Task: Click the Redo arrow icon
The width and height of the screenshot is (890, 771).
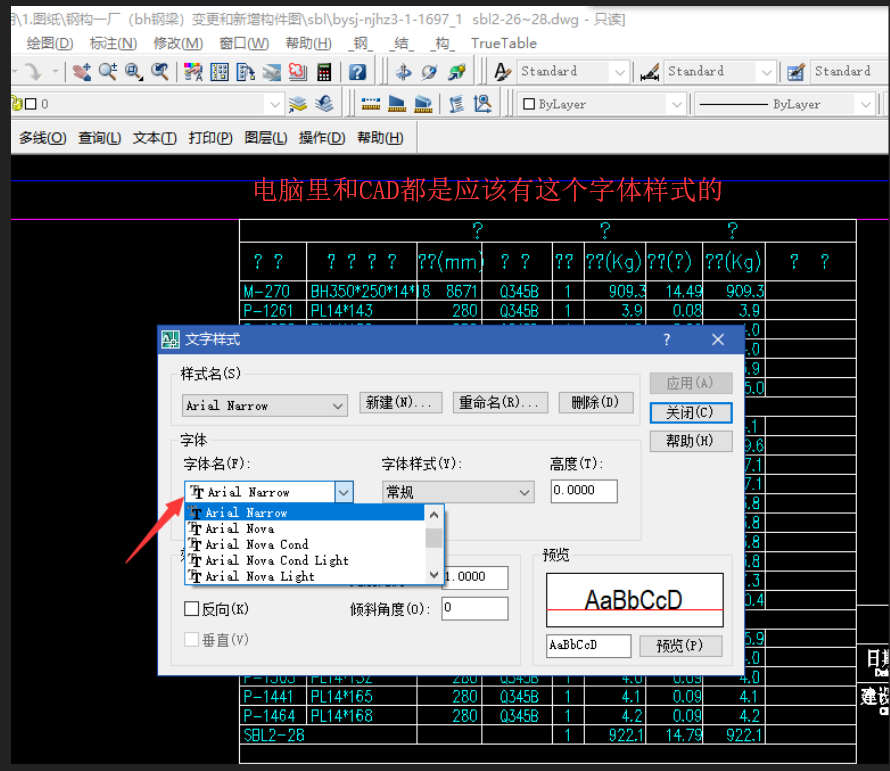Action: pos(33,72)
